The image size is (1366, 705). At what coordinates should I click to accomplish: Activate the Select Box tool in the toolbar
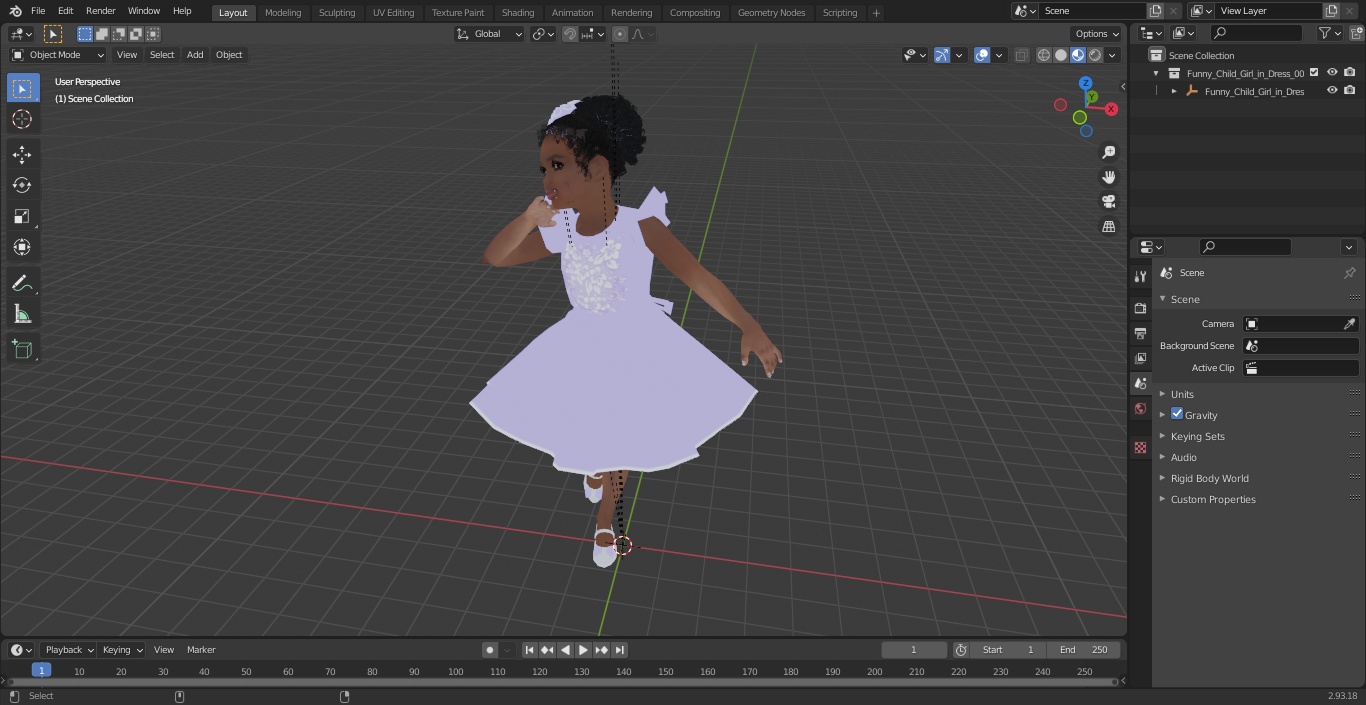pos(22,88)
